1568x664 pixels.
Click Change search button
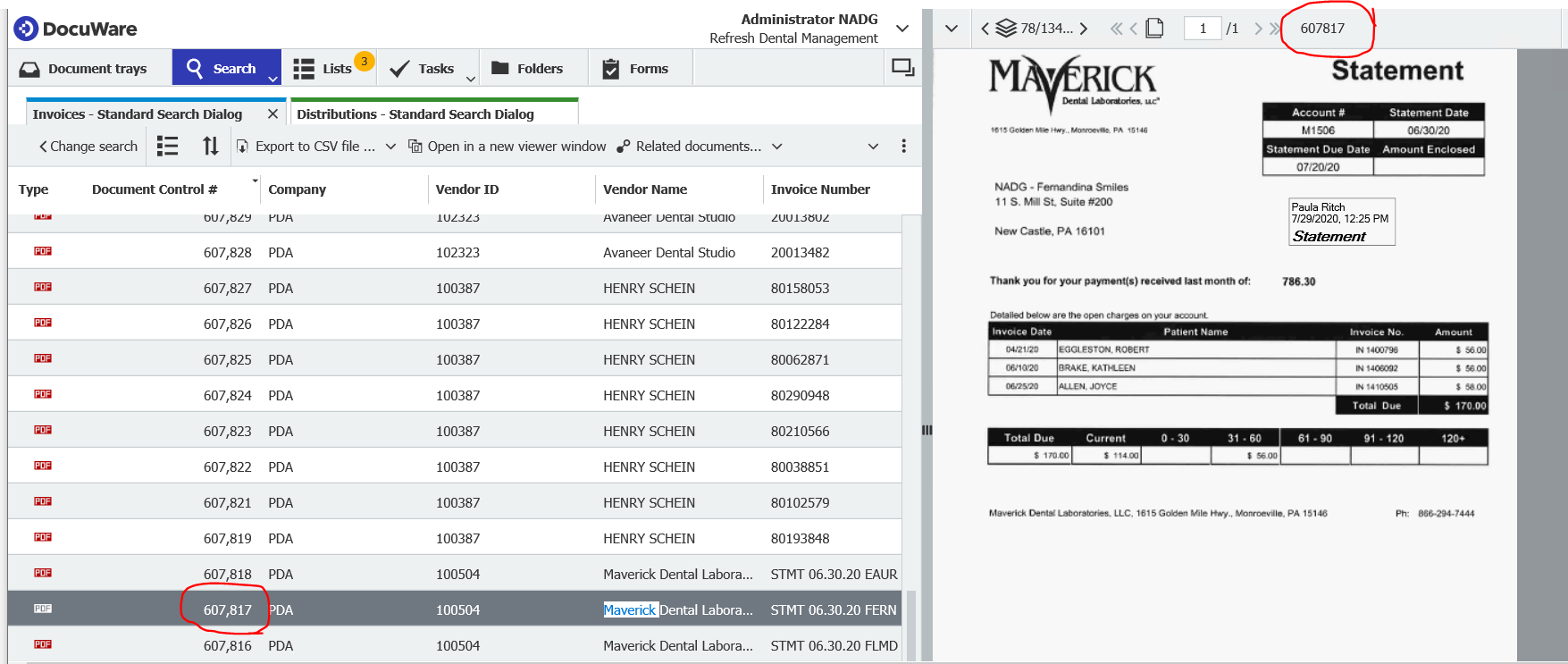point(88,147)
